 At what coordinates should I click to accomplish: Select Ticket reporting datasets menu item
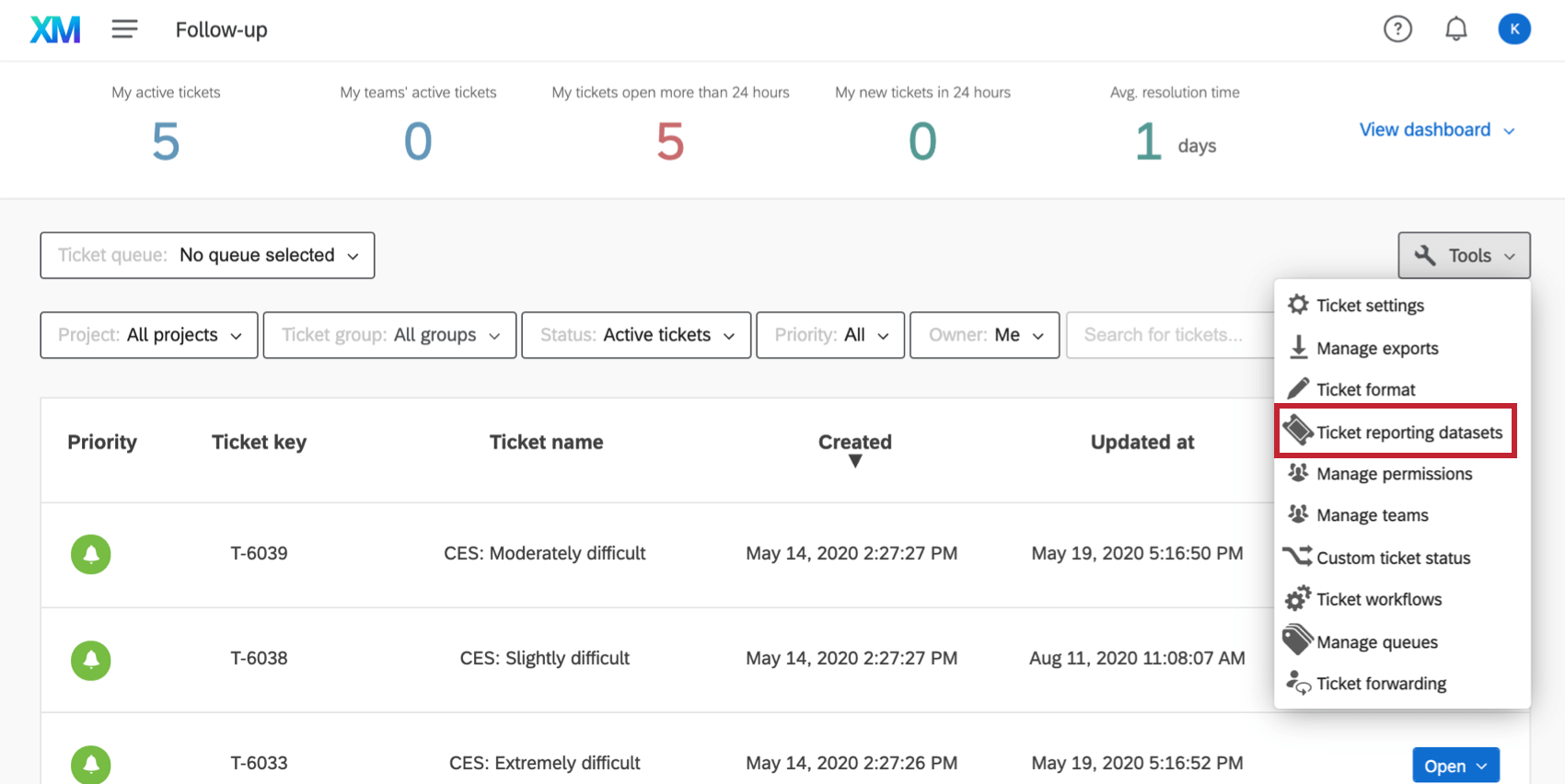1408,432
